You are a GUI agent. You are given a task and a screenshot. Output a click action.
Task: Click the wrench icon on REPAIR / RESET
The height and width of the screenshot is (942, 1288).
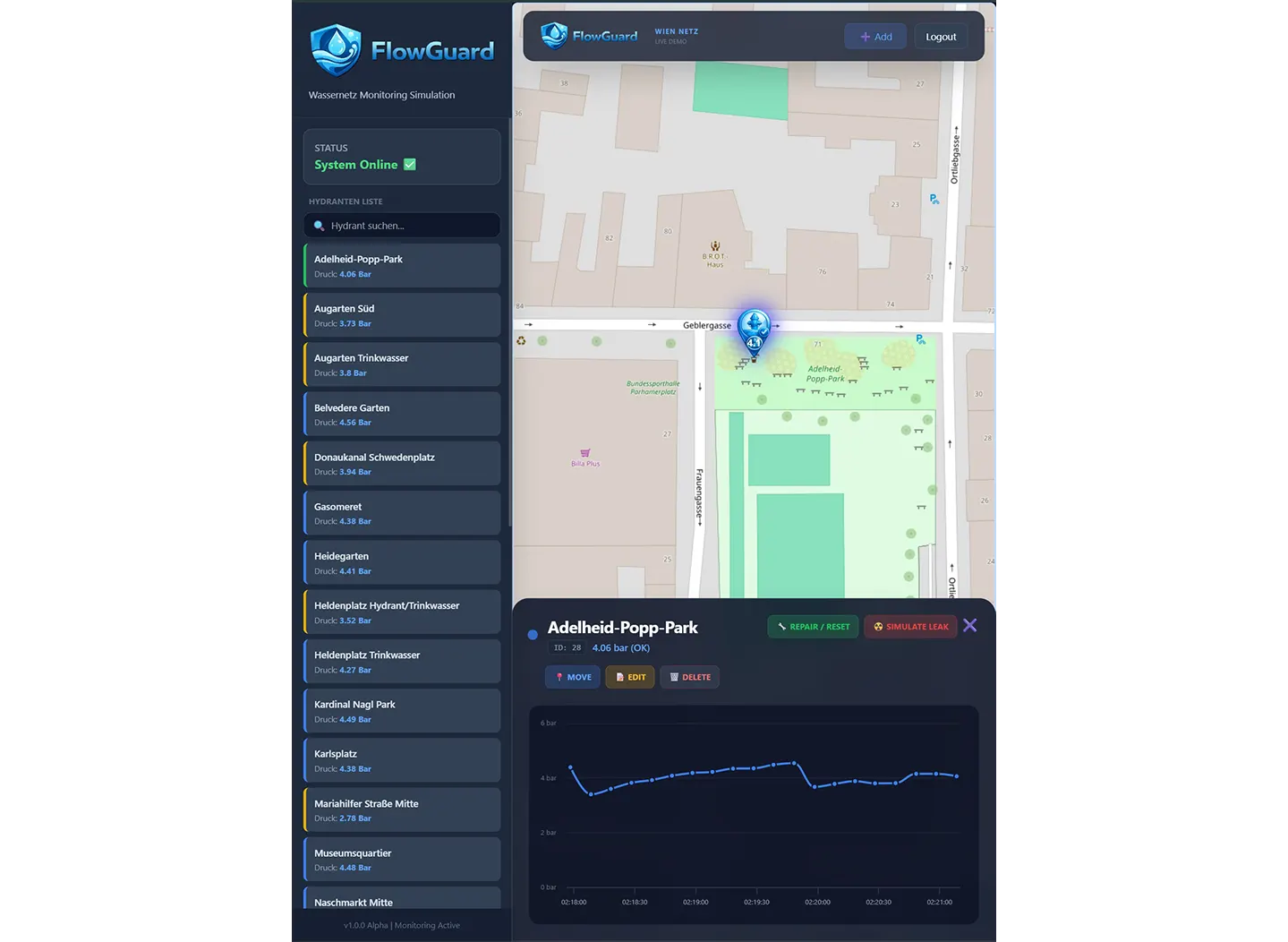click(x=780, y=626)
